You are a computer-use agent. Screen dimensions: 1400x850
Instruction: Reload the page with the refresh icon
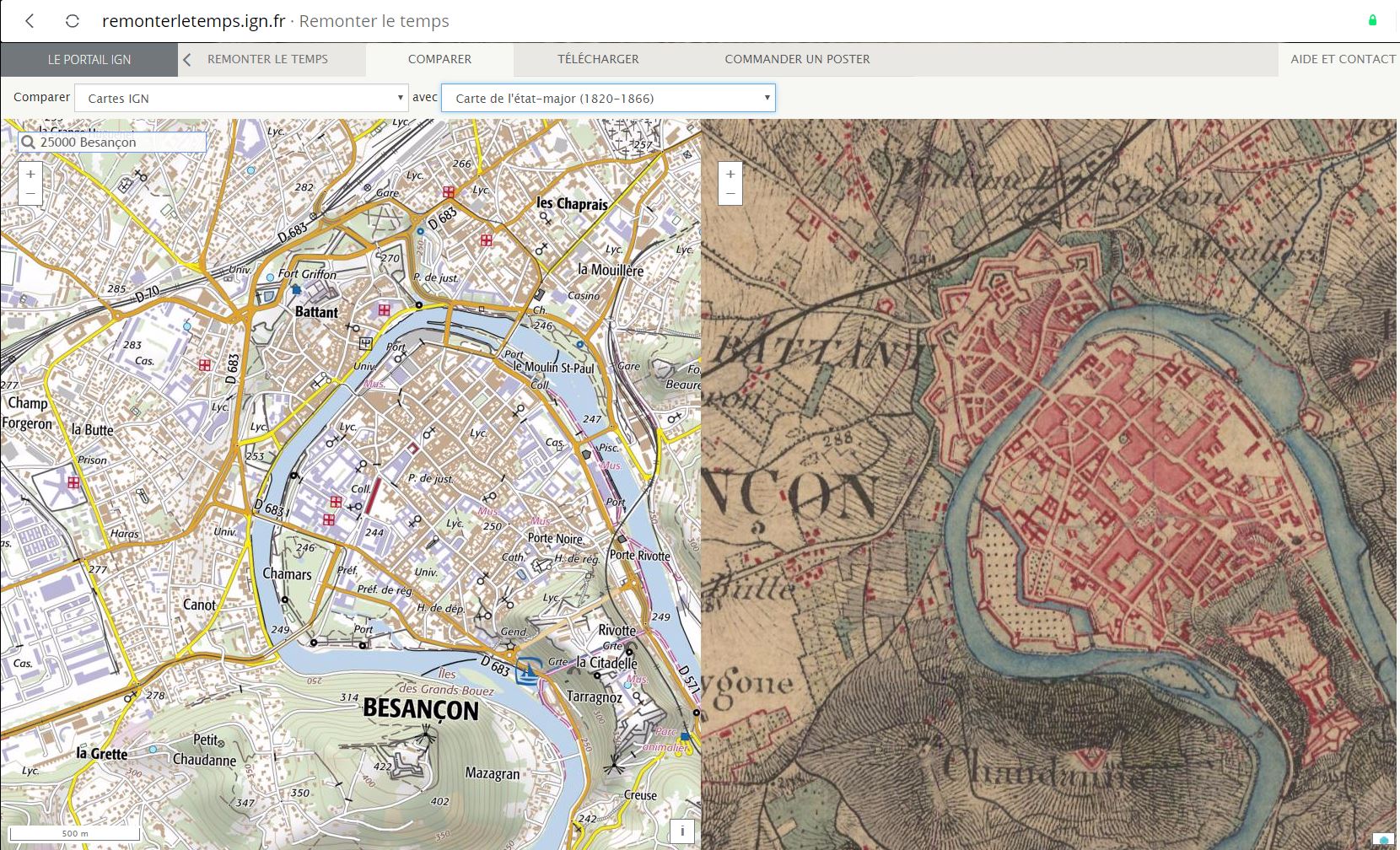tap(73, 21)
